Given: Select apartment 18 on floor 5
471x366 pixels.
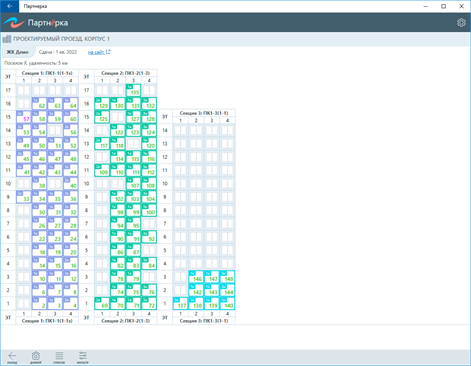Looking at the screenshot, I should coord(39,250).
